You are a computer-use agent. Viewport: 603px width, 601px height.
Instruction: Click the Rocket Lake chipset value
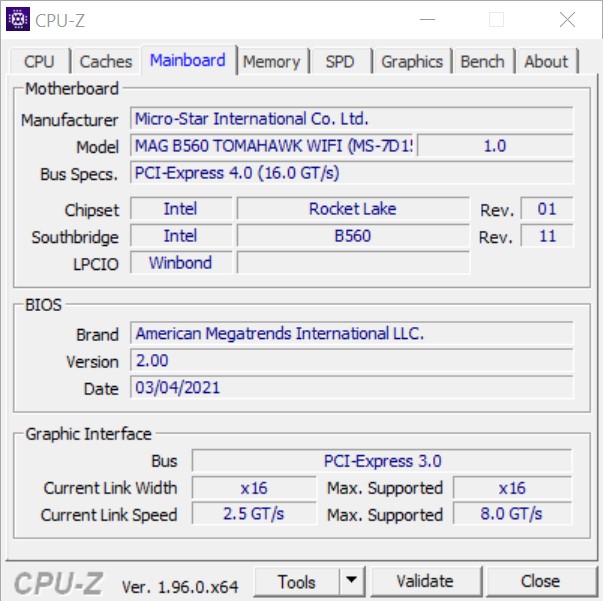click(353, 209)
